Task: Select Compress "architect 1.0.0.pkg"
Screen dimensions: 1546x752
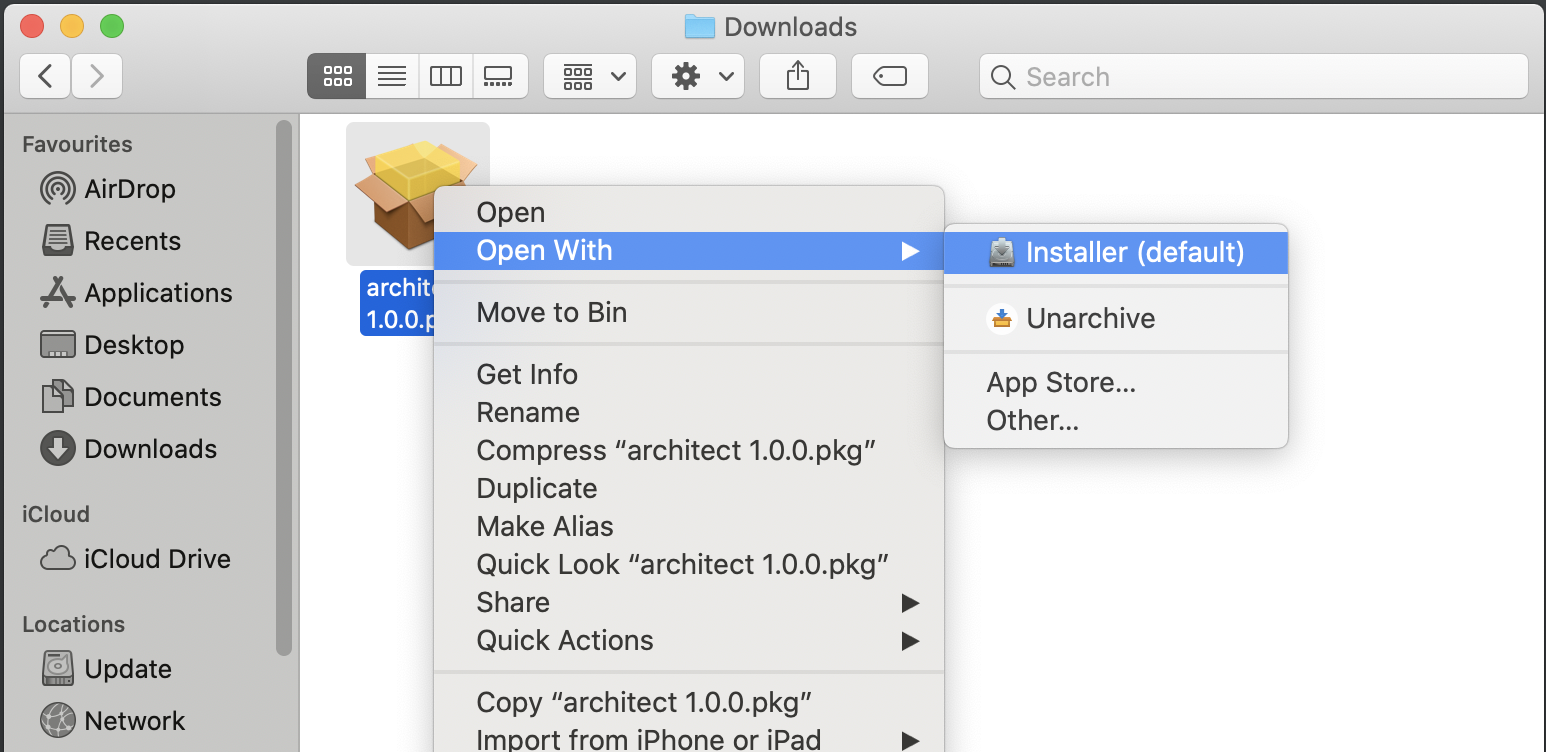Action: [689, 450]
